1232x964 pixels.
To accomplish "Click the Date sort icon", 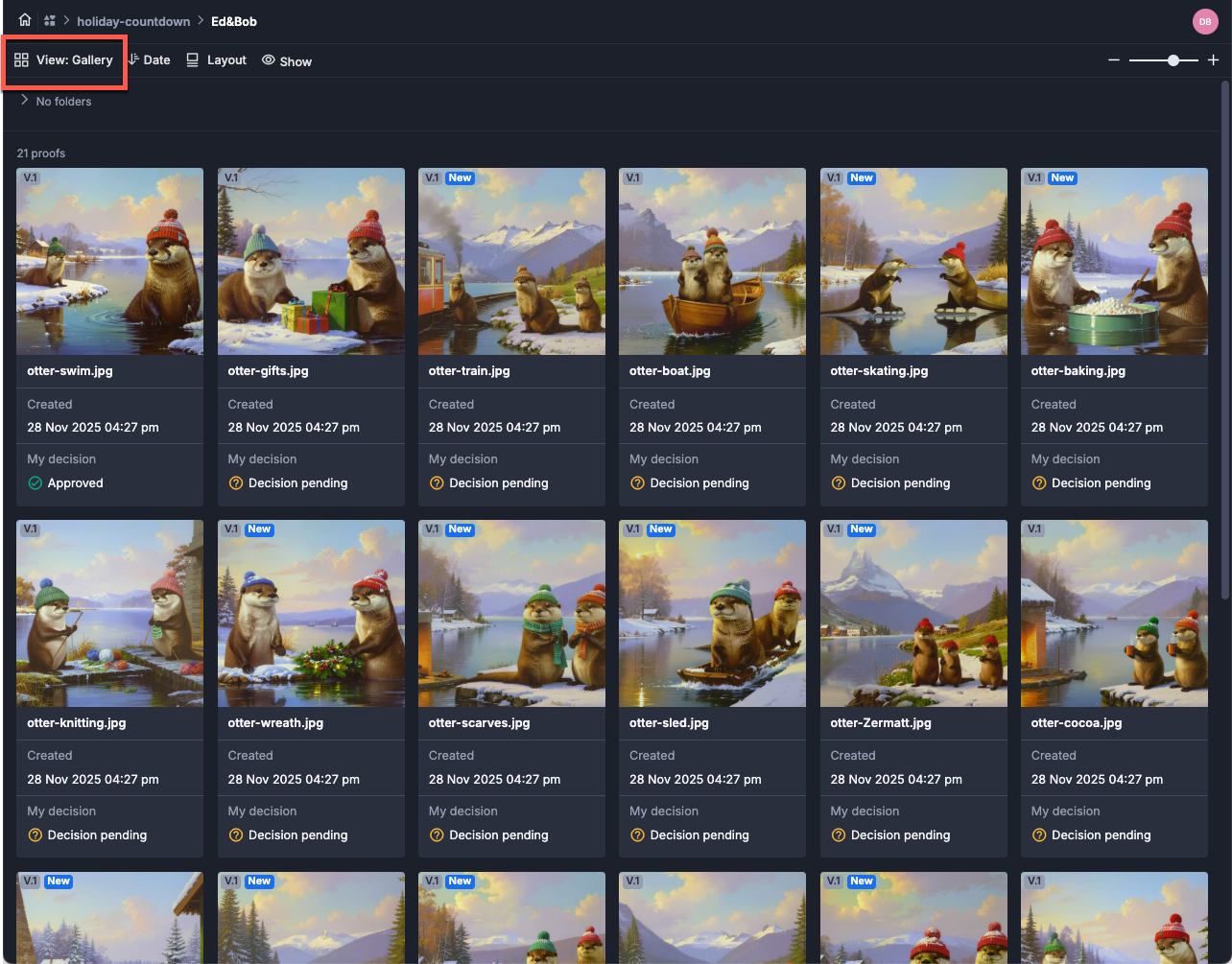I will pyautogui.click(x=132, y=59).
